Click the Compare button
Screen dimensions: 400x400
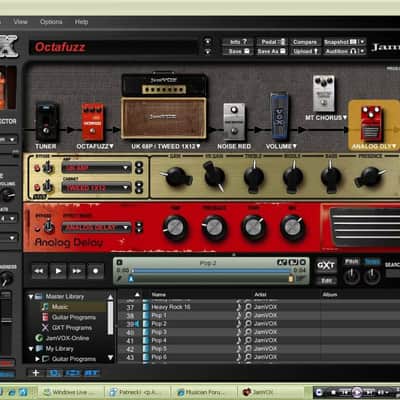click(x=305, y=42)
